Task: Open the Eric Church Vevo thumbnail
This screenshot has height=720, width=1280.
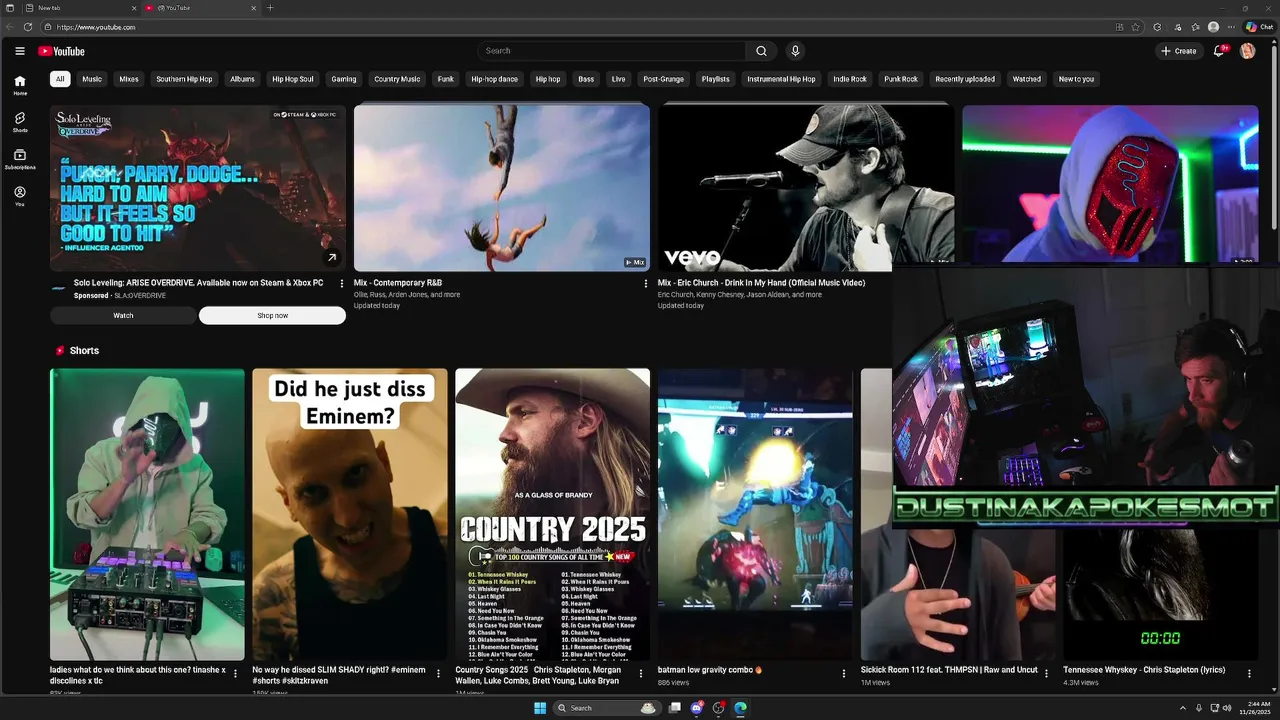Action: 806,188
